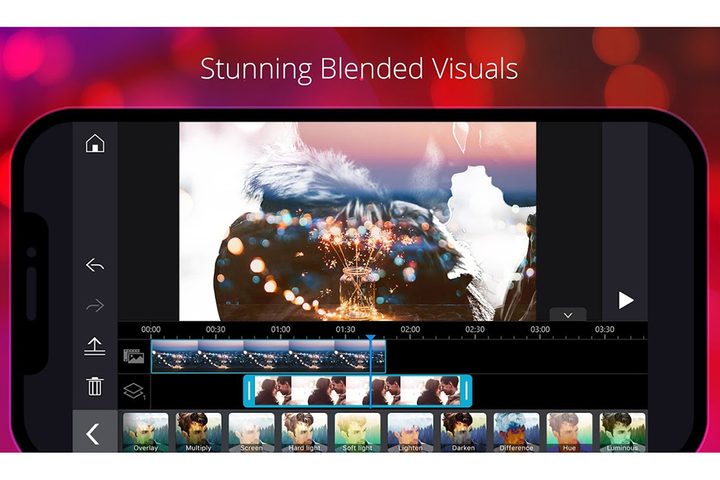This screenshot has height=480, width=720.
Task: Select the Screen blend mode
Action: 252,432
